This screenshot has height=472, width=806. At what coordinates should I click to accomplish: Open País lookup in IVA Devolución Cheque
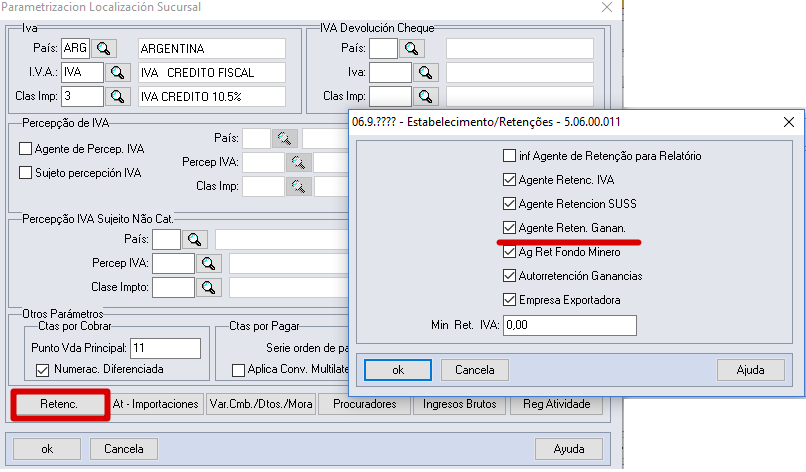412,48
